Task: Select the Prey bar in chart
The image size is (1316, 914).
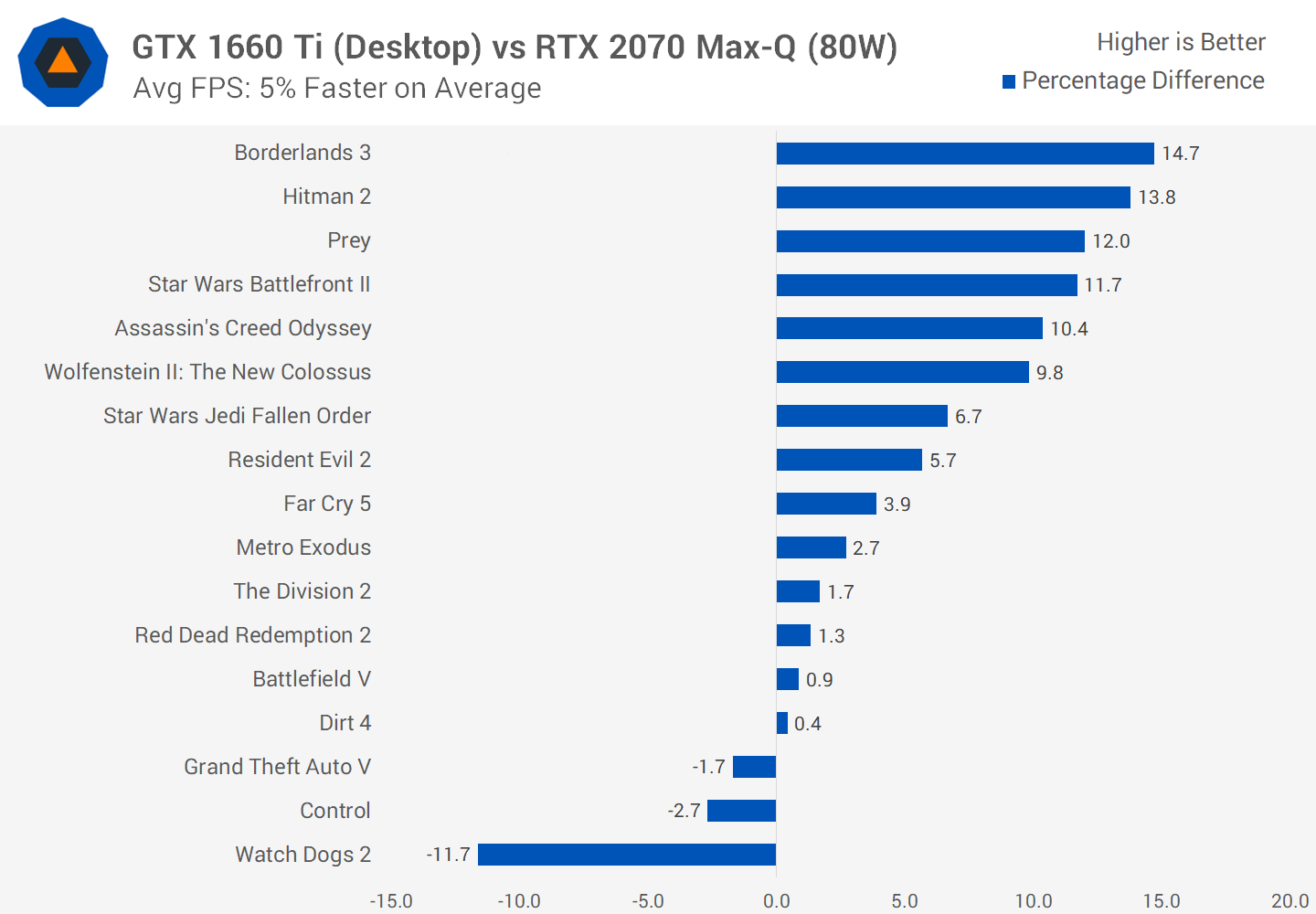Action: click(x=929, y=241)
